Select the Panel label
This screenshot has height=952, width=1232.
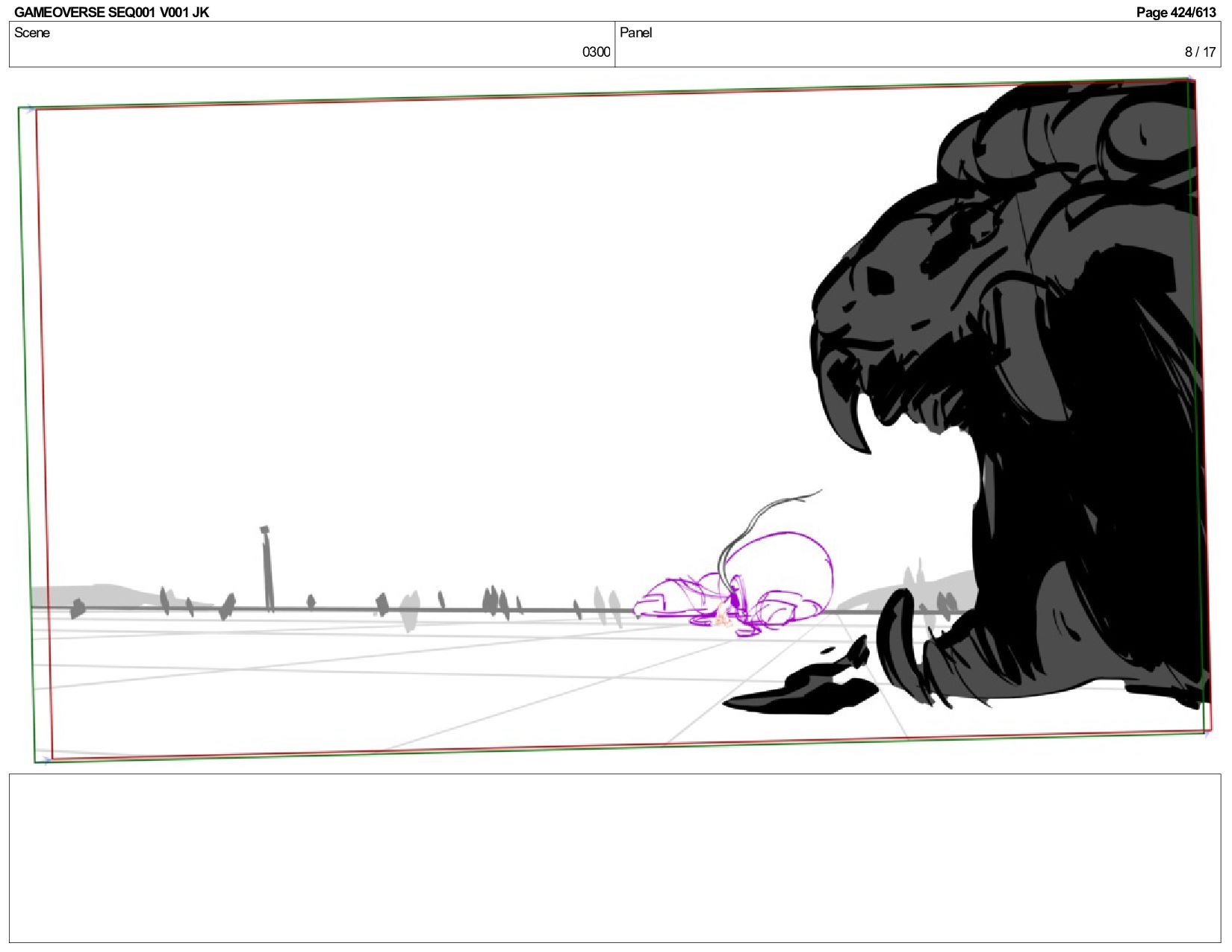pyautogui.click(x=636, y=33)
